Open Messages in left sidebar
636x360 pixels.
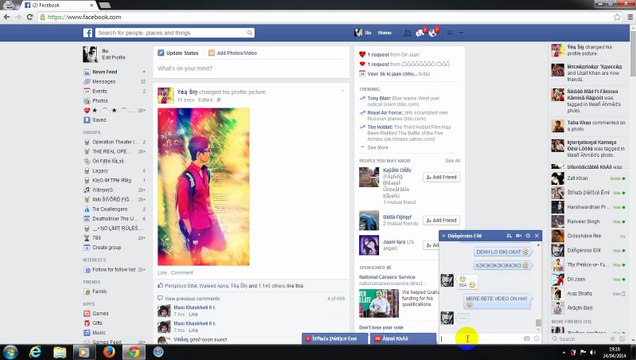click(104, 81)
